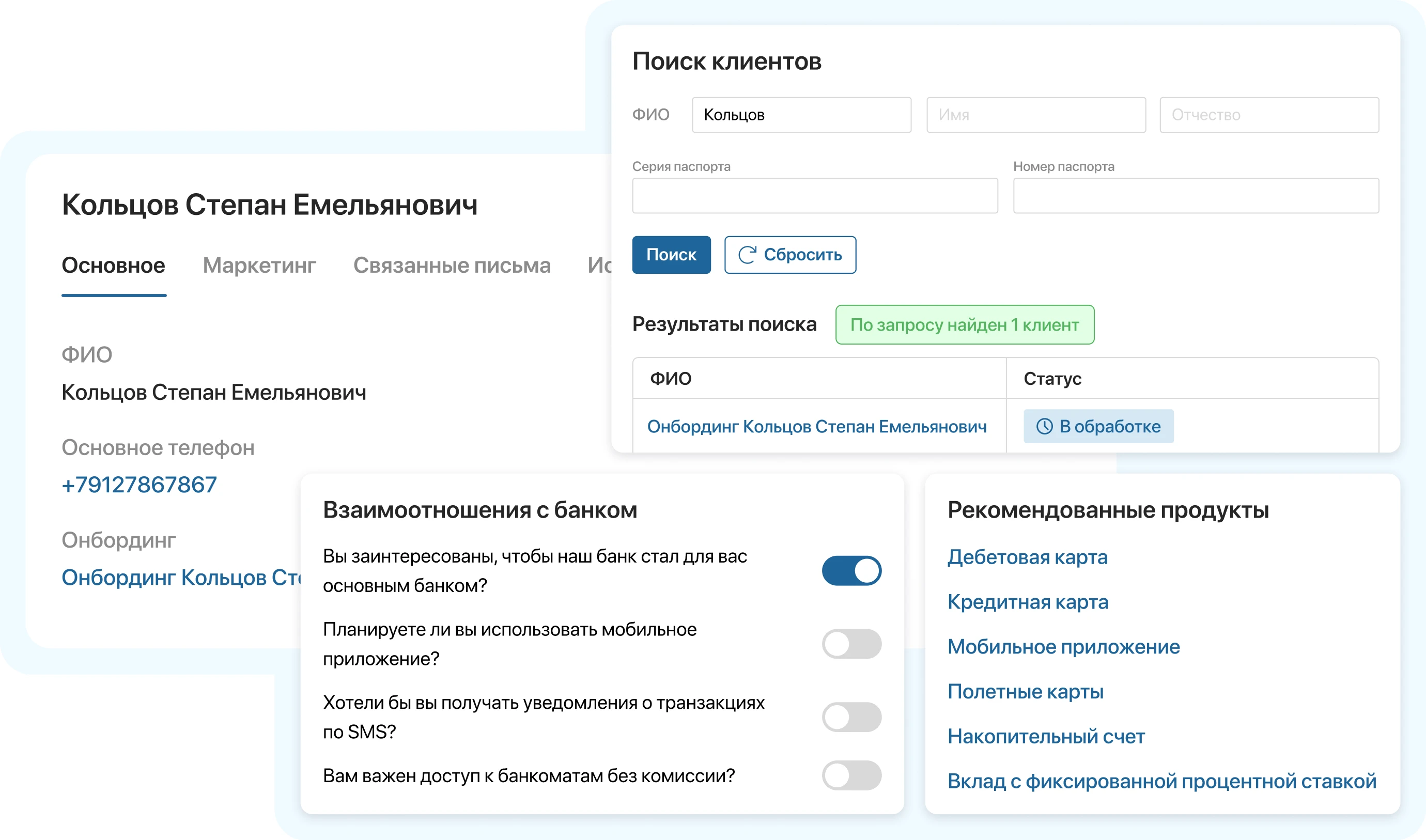
Task: Select the Основное tab
Action: tap(113, 265)
